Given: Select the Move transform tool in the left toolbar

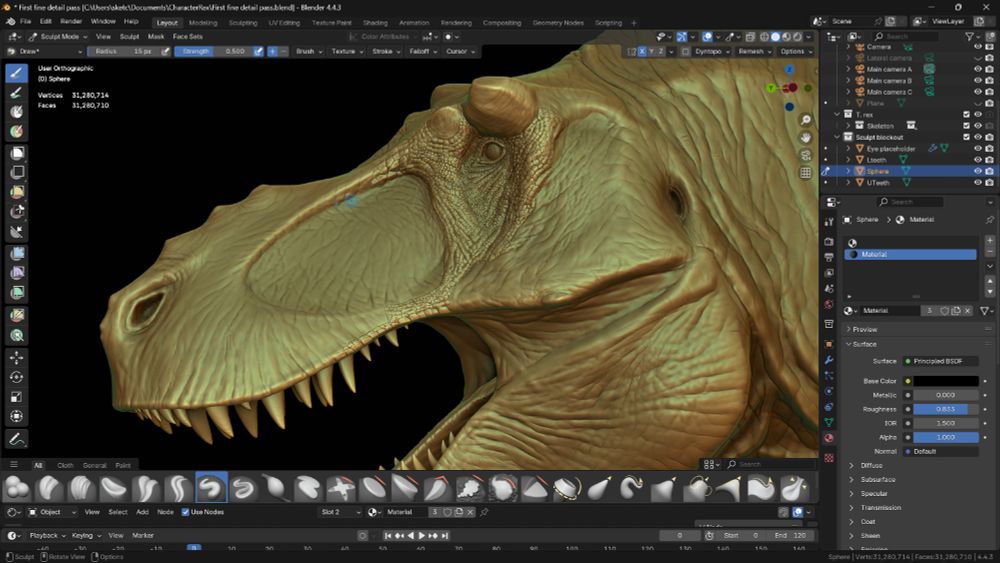Looking at the screenshot, I should coord(17,358).
